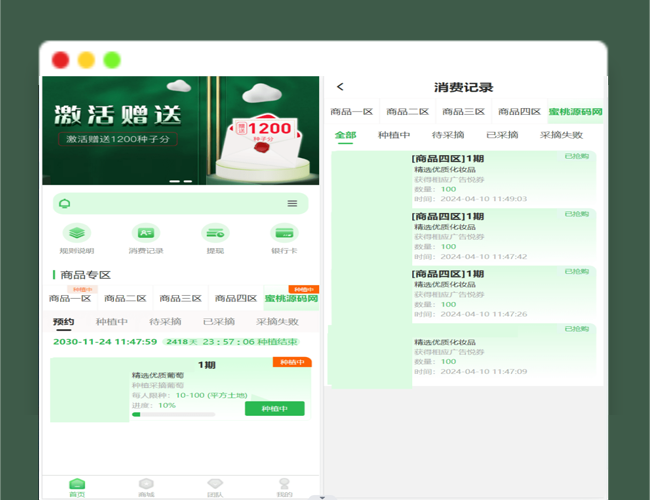650x500 pixels.
Task: Click the orange 种植中 badge on 1期 card
Action: [x=292, y=362]
